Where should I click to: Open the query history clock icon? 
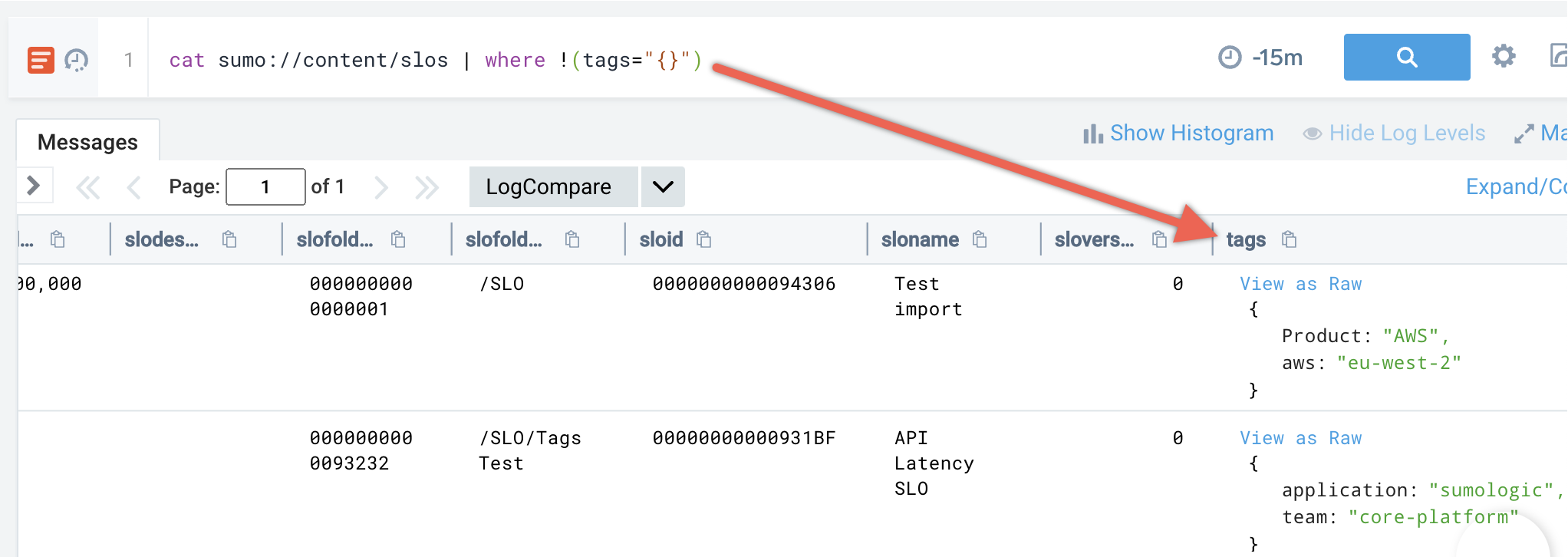click(x=76, y=59)
